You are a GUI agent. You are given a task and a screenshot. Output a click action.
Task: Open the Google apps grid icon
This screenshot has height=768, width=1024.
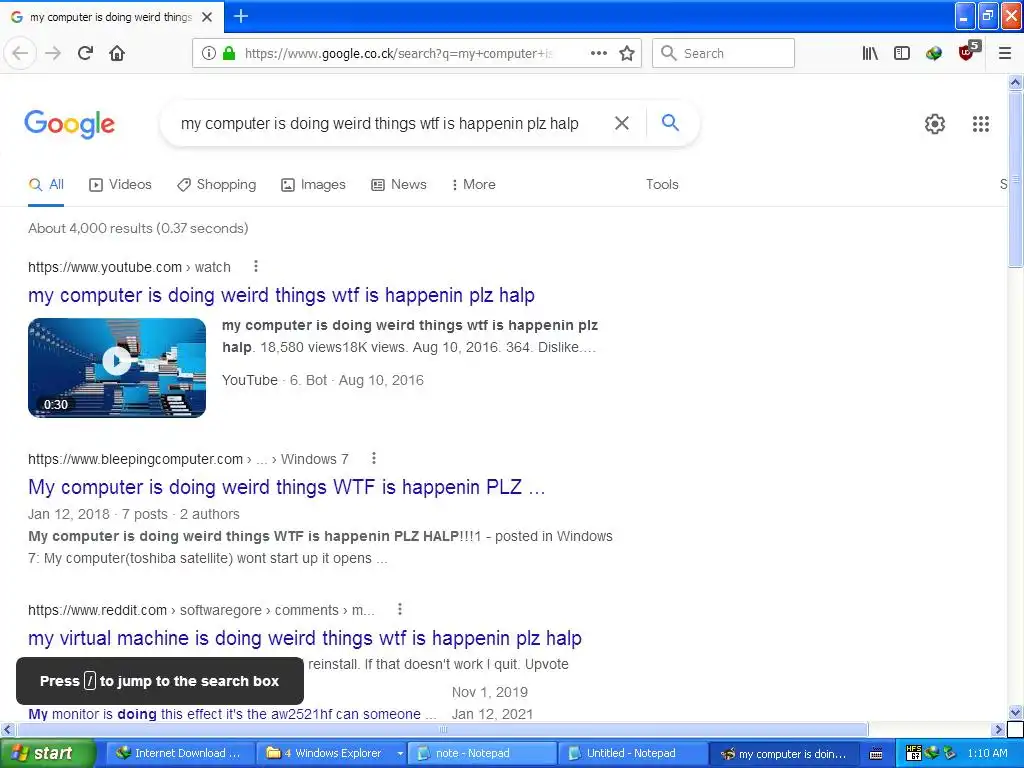pyautogui.click(x=981, y=123)
